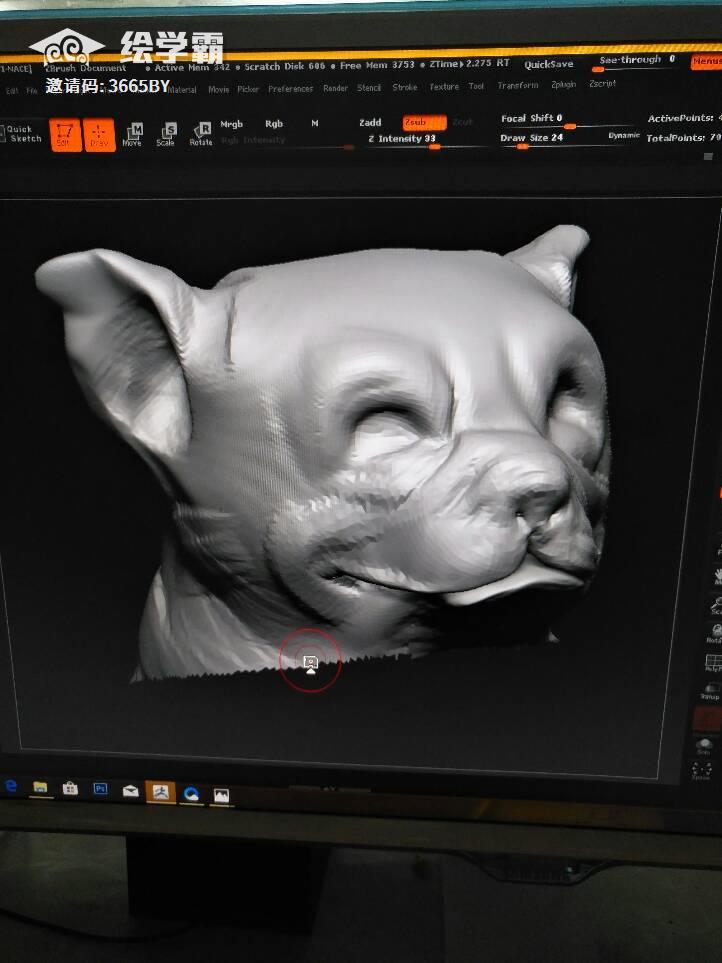Click the Xpose icon in right shelf
This screenshot has width=722, height=963.
(x=701, y=771)
